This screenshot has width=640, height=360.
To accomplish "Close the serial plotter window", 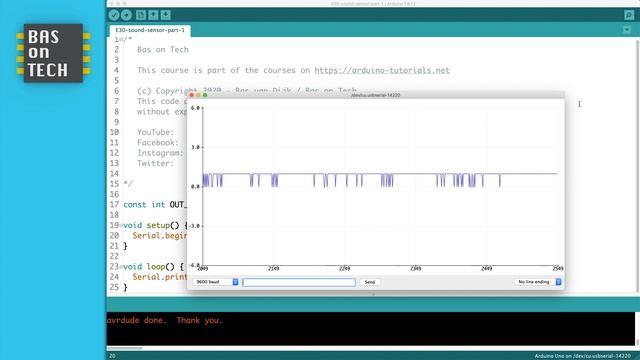I will [x=192, y=95].
